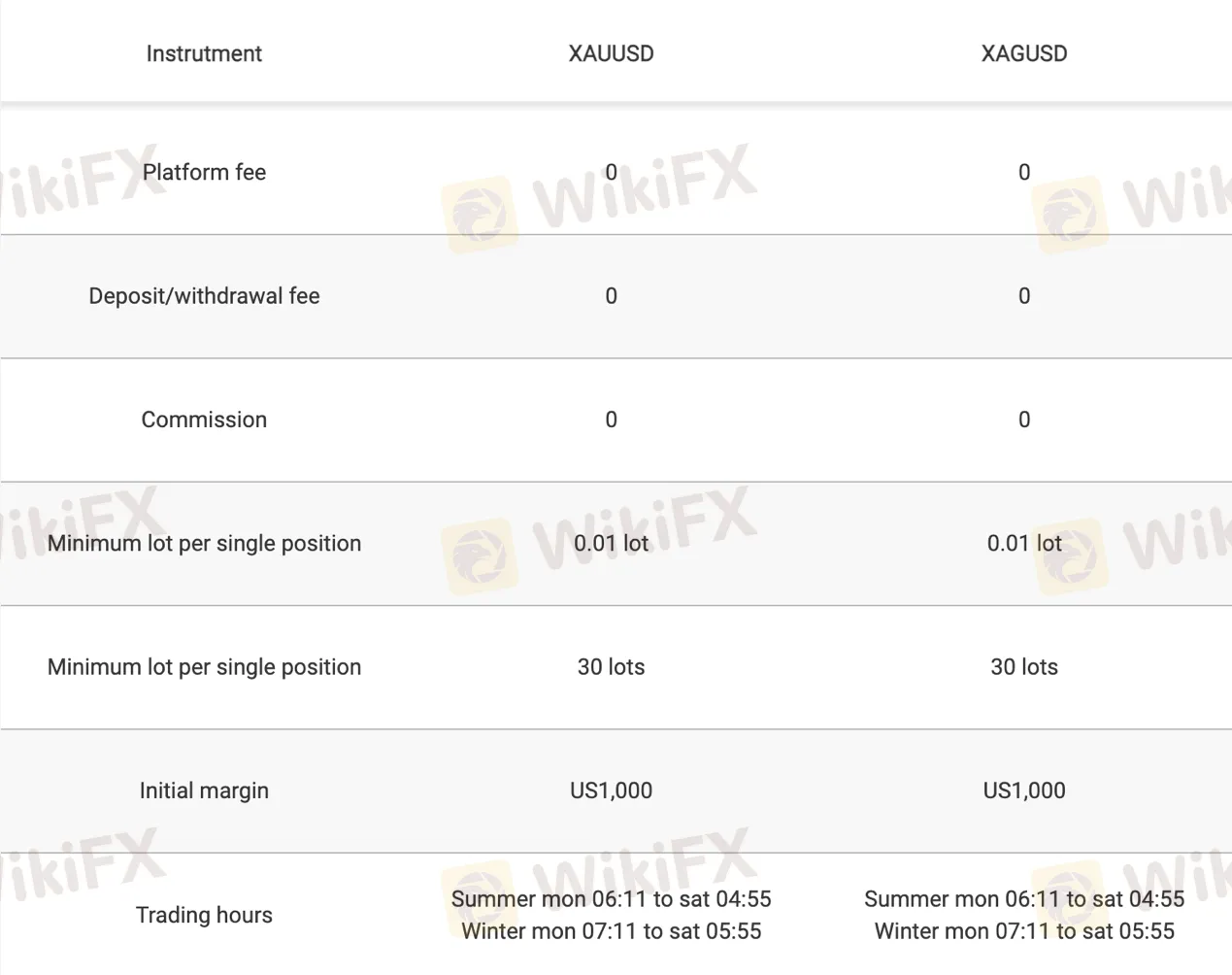This screenshot has width=1232, height=975.
Task: Click XAUUSD summer trading hours text
Action: click(611, 899)
